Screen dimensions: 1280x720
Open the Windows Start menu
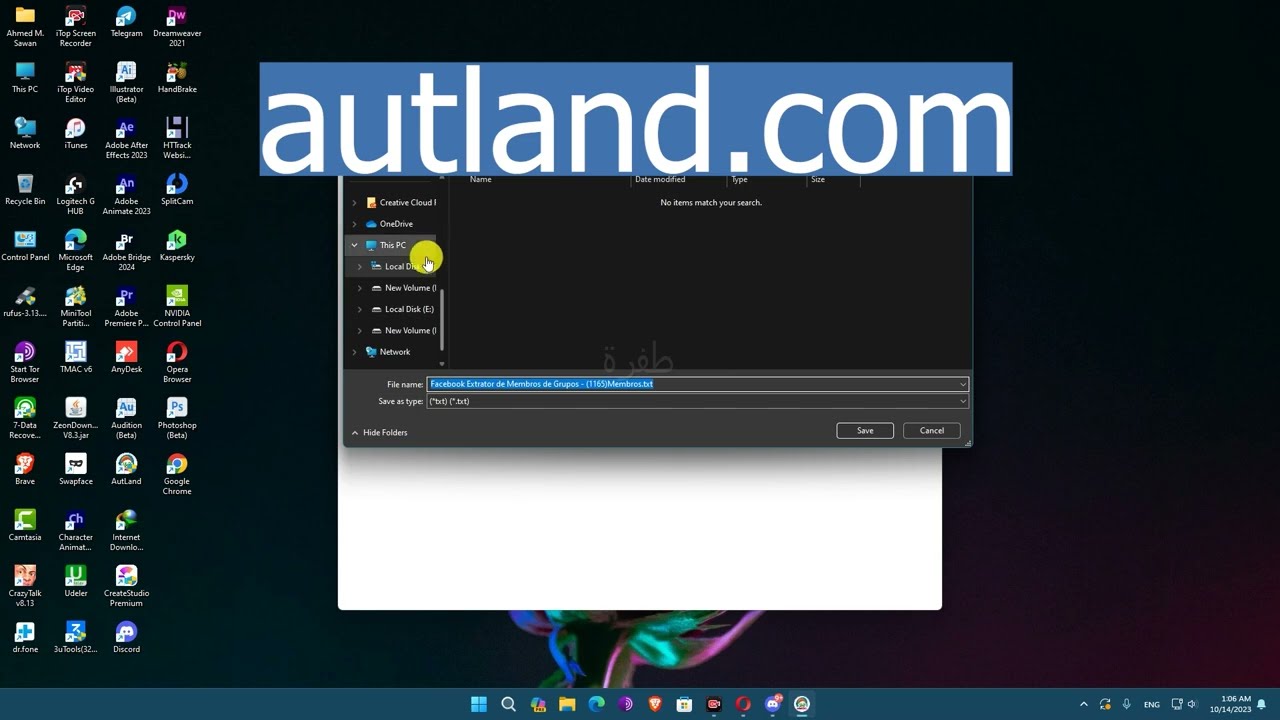tap(479, 704)
